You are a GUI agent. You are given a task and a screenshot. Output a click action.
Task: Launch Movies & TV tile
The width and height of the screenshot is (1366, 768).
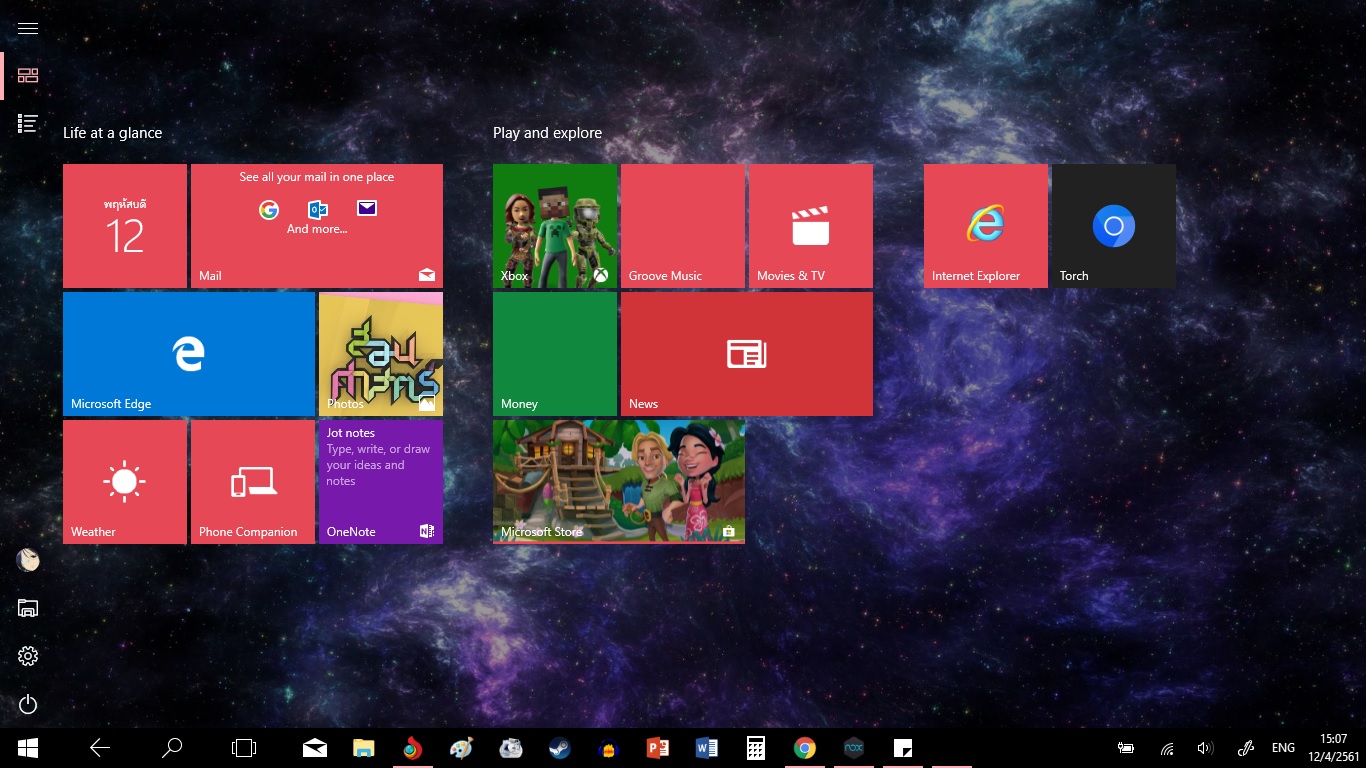pyautogui.click(x=810, y=226)
